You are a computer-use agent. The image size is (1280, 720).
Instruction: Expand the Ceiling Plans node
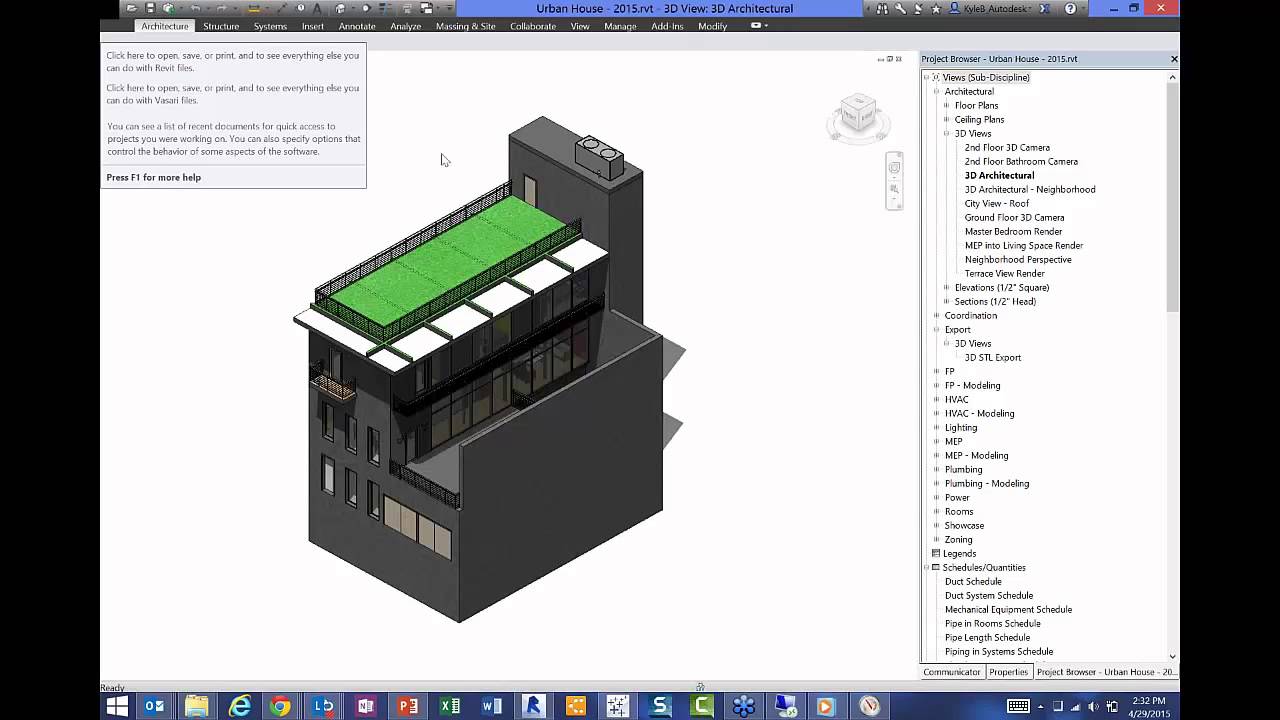(946, 119)
